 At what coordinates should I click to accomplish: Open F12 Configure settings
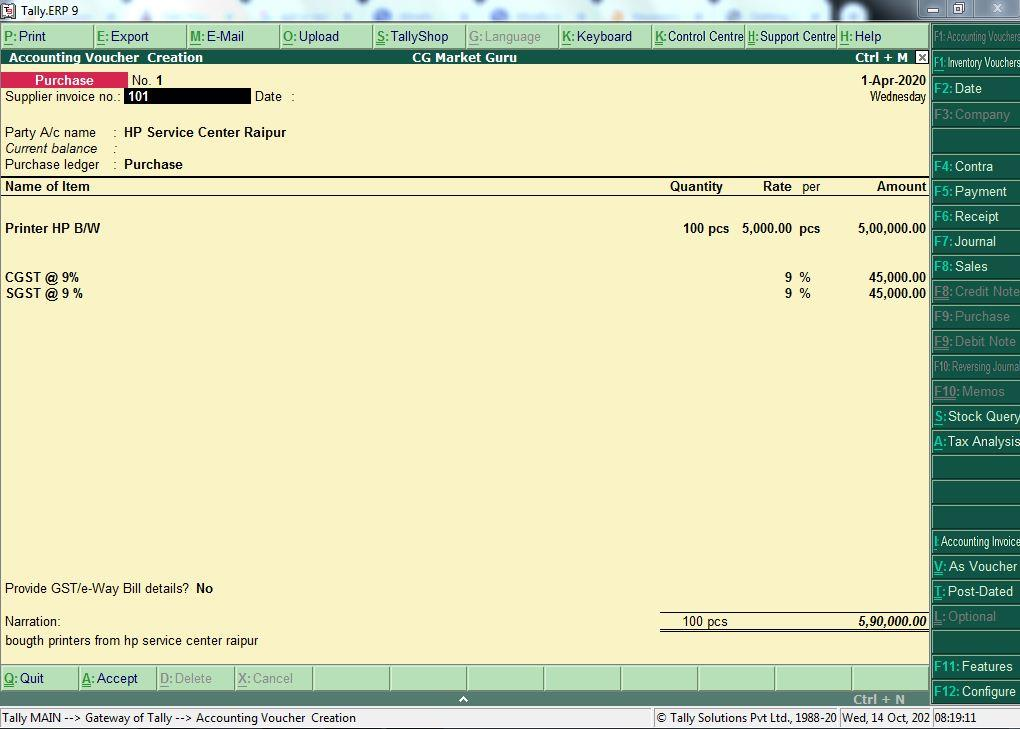coord(975,691)
